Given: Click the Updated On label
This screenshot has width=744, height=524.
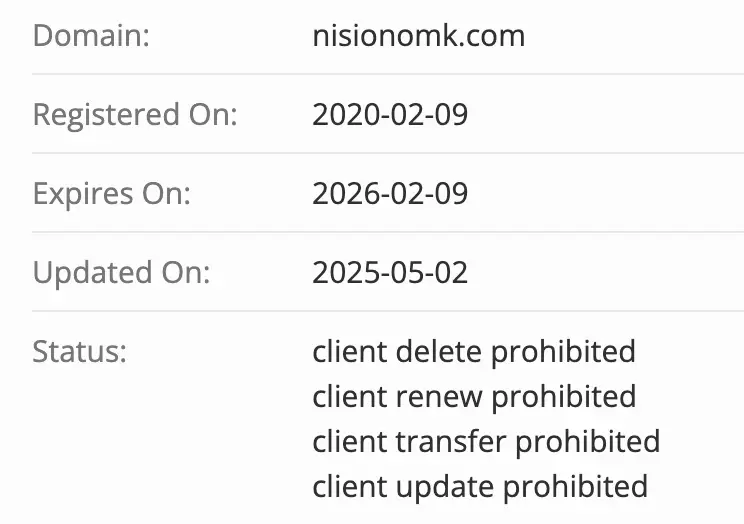Looking at the screenshot, I should 121,272.
